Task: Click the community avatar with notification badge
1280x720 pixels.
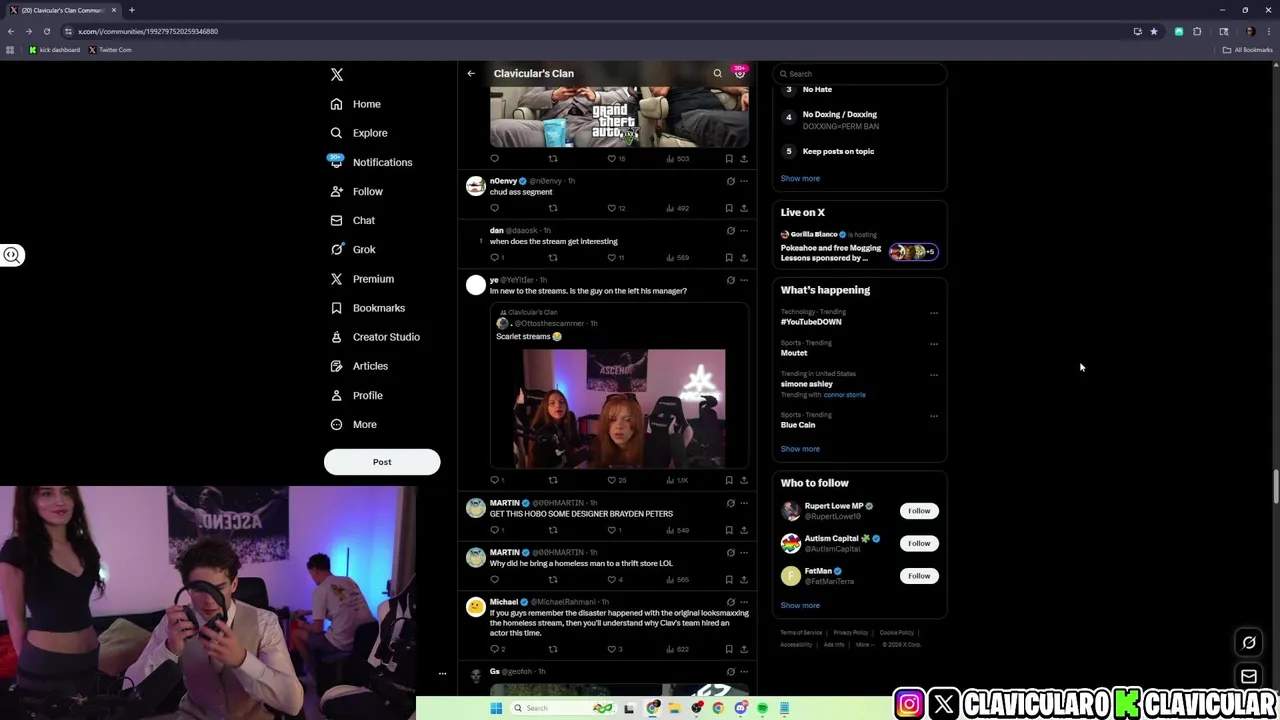Action: point(740,72)
